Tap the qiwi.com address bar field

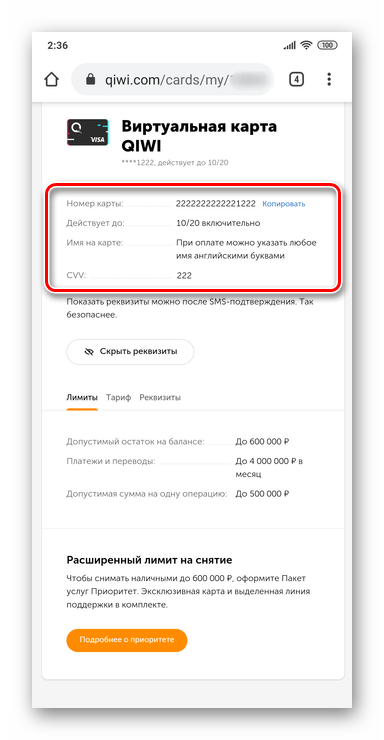(173, 80)
